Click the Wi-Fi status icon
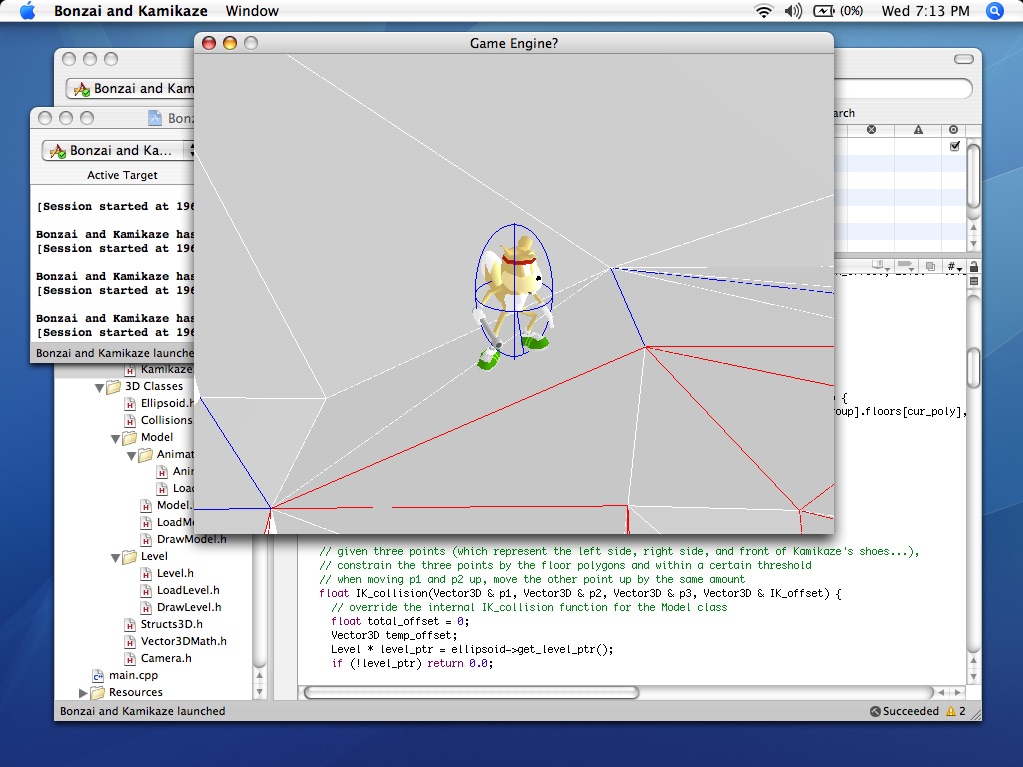1023x767 pixels. click(763, 11)
